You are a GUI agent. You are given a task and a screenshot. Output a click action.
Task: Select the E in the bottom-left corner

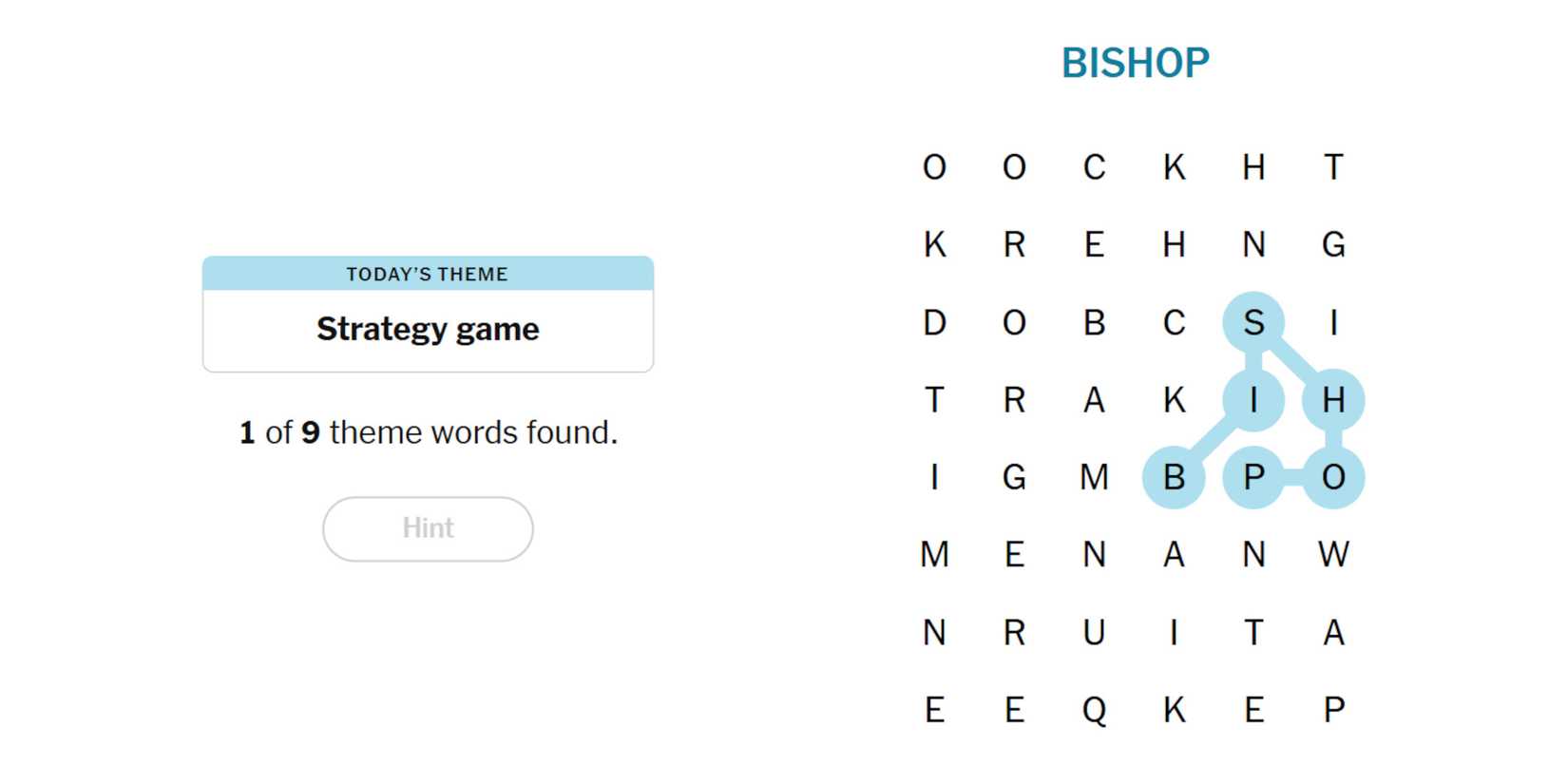click(x=934, y=710)
